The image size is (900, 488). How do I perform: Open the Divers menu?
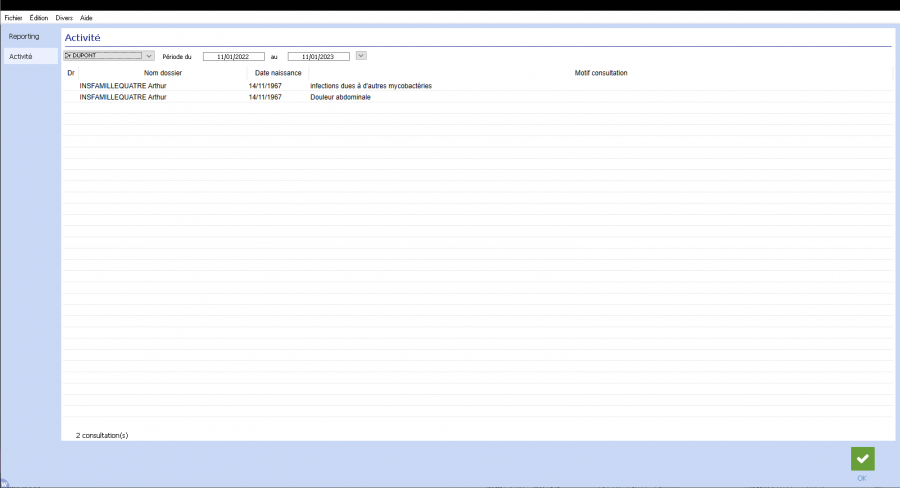click(64, 18)
